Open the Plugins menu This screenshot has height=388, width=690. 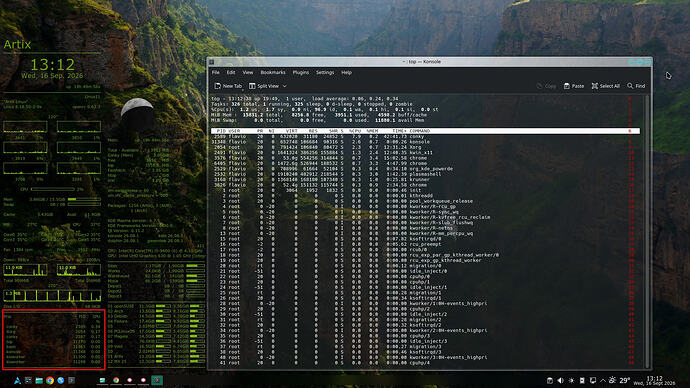click(x=301, y=73)
